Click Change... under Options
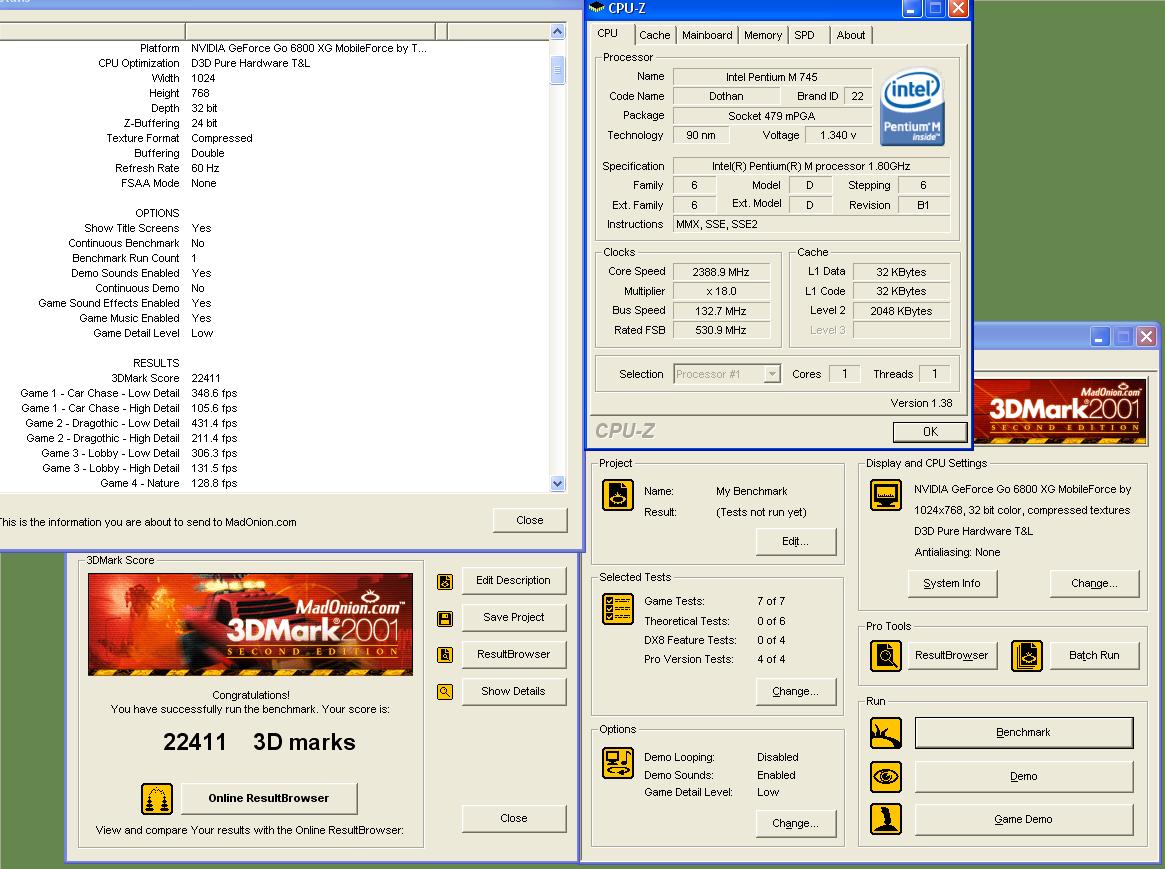Screen dimensions: 1165x869 coord(795,824)
